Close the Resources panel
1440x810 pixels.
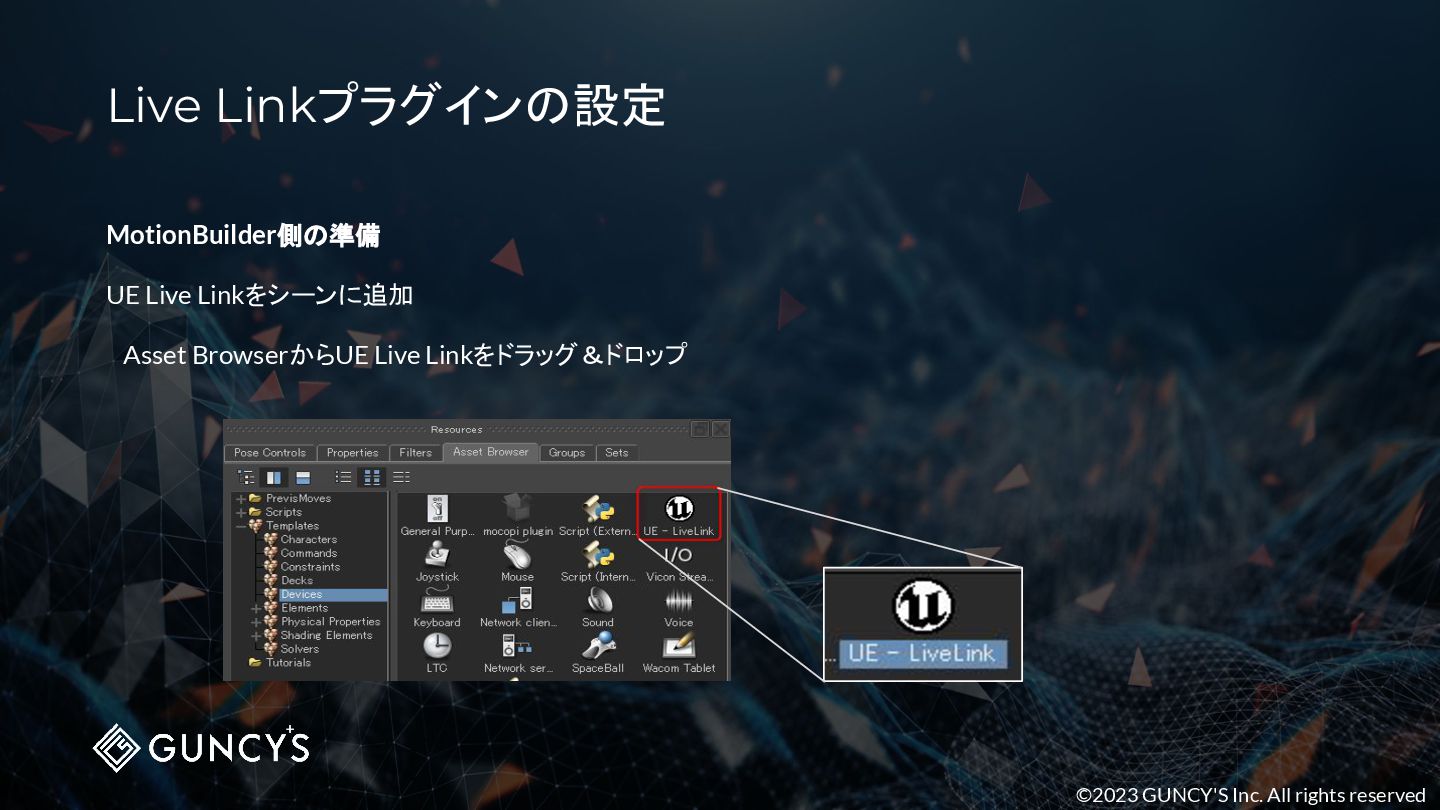click(720, 429)
